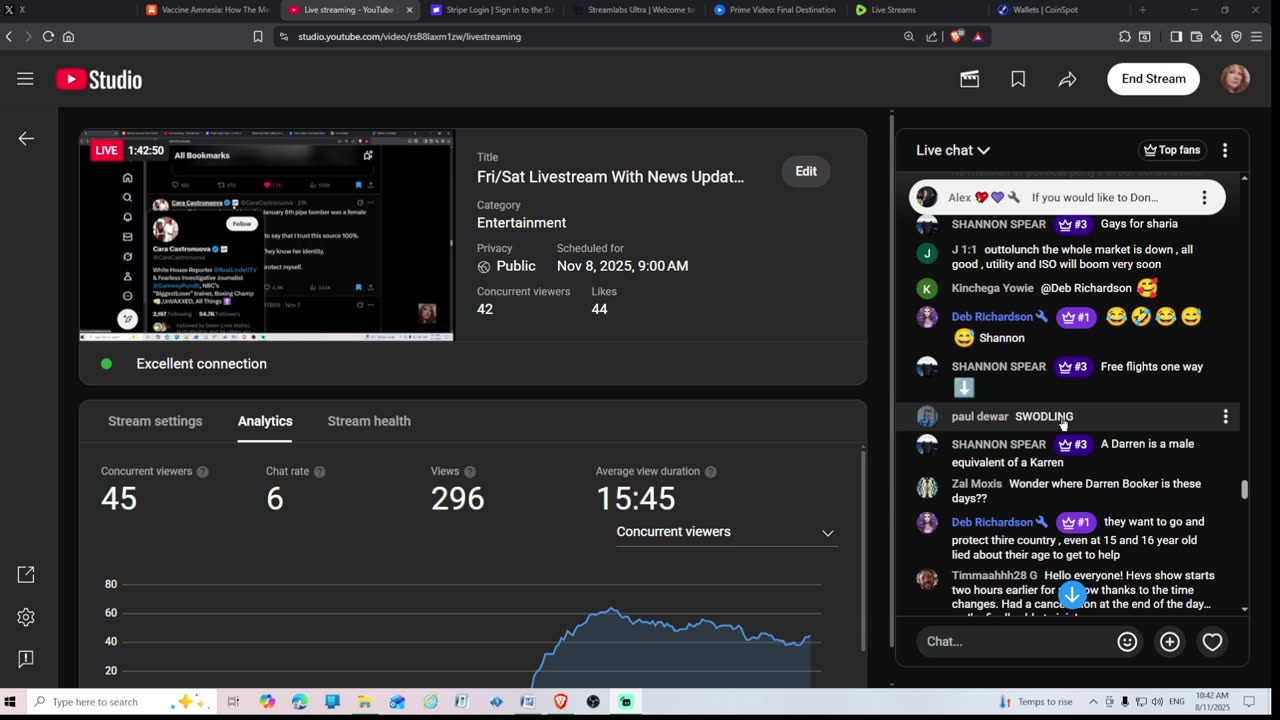The image size is (1280, 720).
Task: Open the notification center icon in taskbar
Action: point(1249,702)
